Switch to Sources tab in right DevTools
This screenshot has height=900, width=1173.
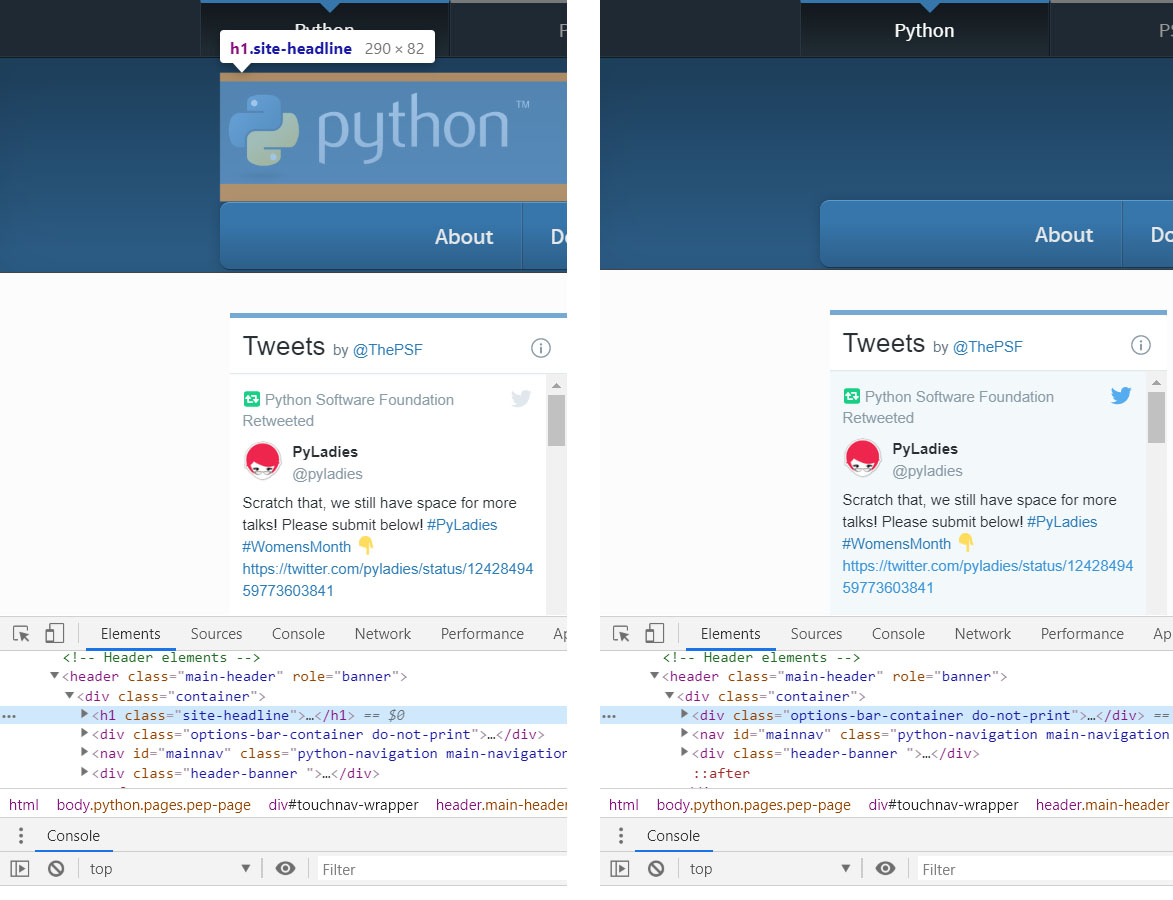tap(816, 634)
